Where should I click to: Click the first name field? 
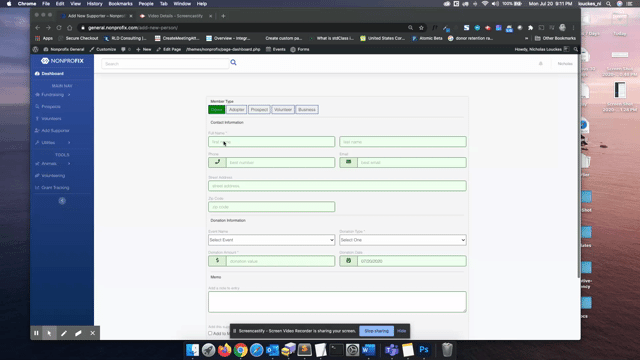coord(271,142)
